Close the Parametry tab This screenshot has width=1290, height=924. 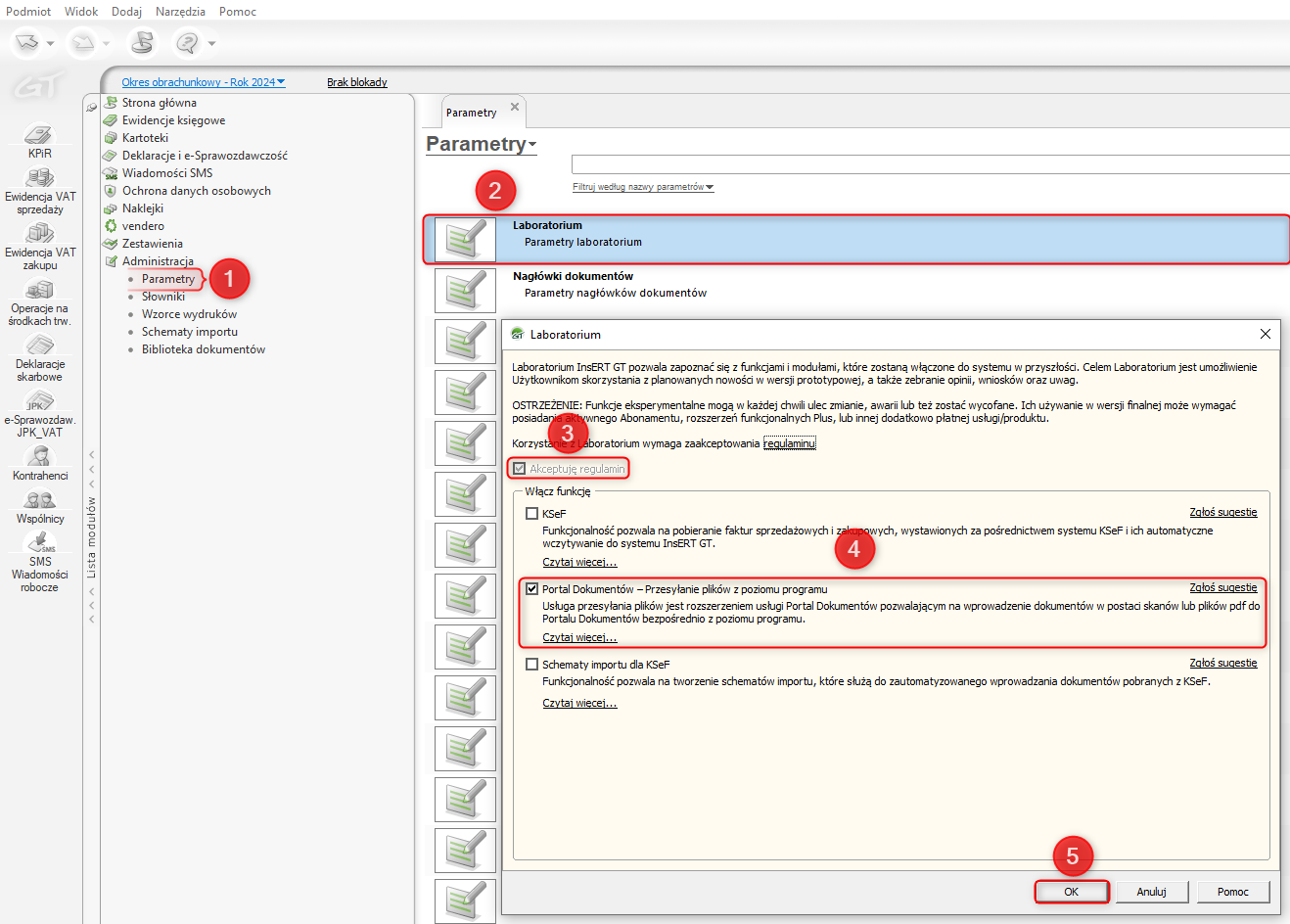click(515, 107)
